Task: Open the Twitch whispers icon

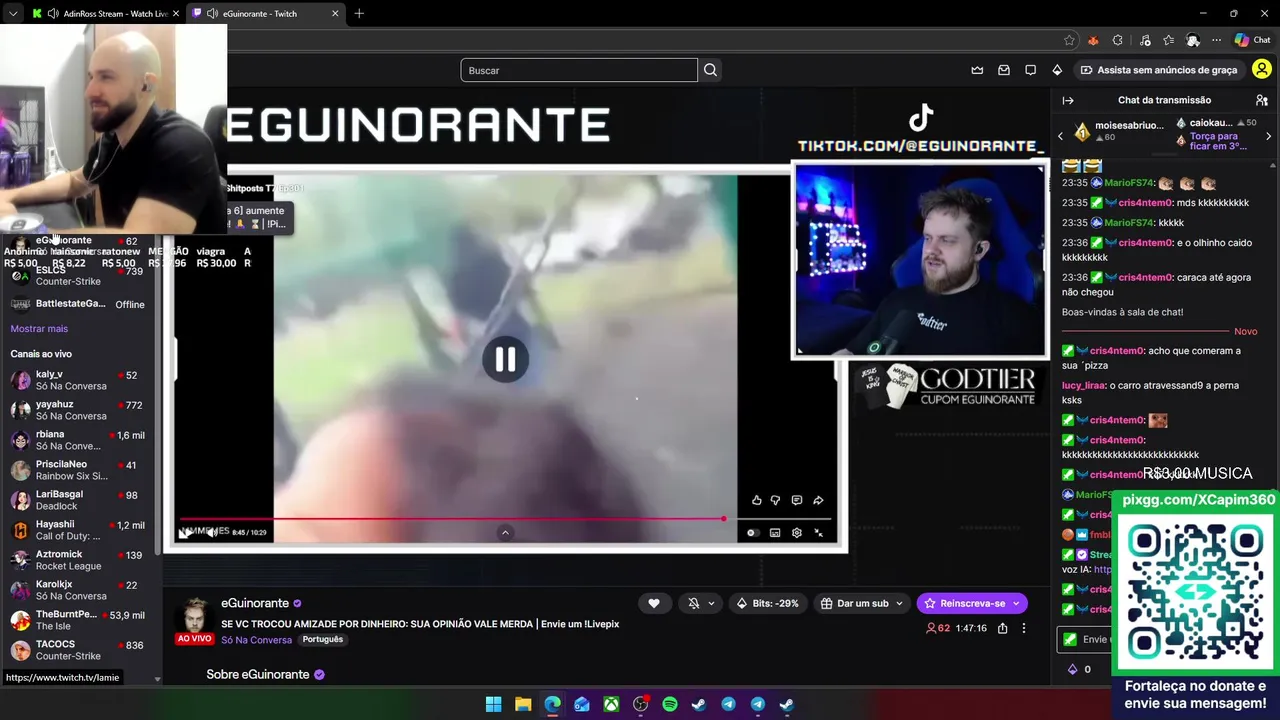Action: point(1030,70)
